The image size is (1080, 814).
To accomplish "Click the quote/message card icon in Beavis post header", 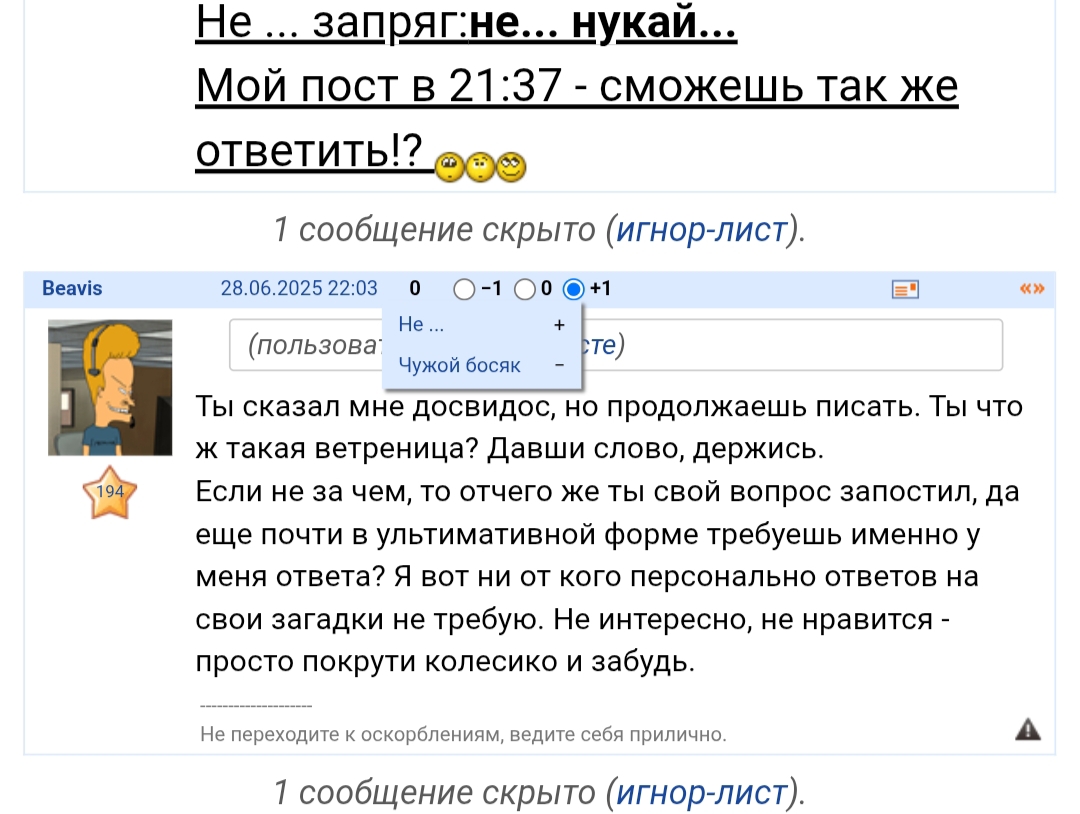I will click(905, 290).
